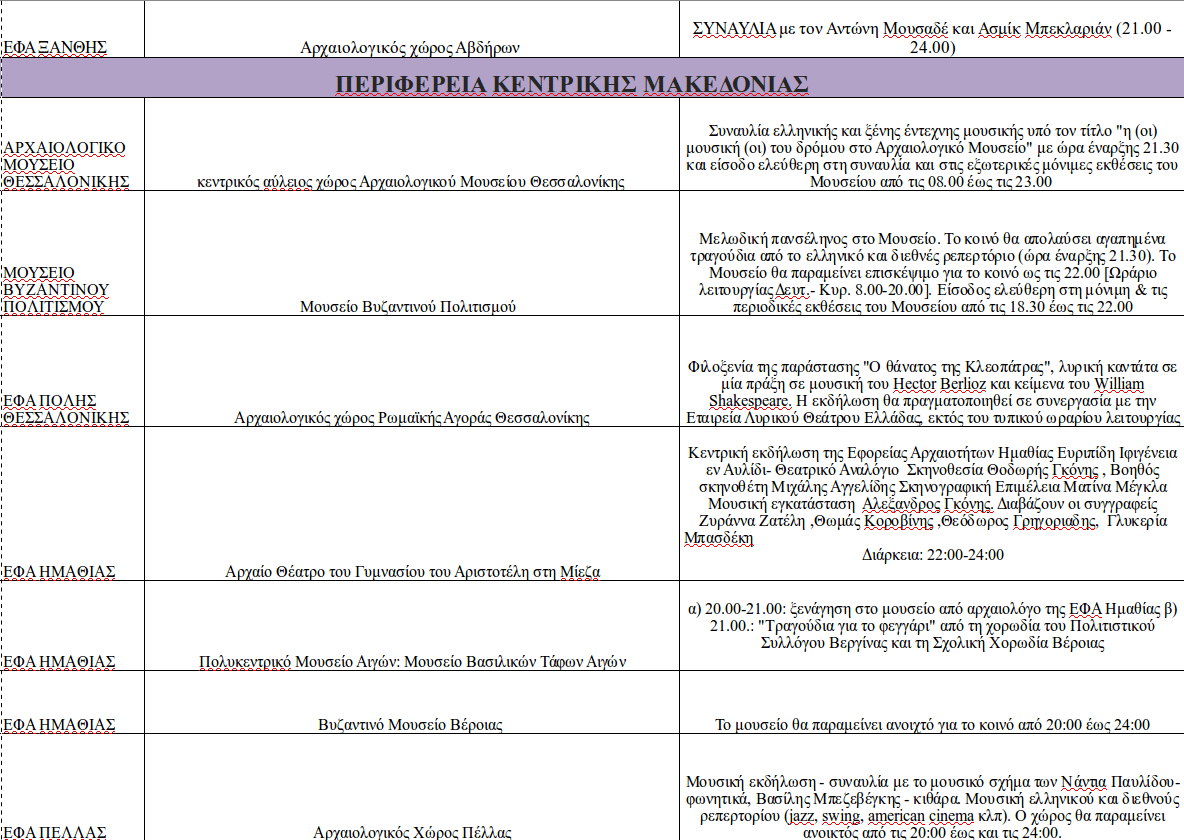Click the κεντρικός αύλειος χώρος venue cell
1184x840 pixels.
[410, 181]
